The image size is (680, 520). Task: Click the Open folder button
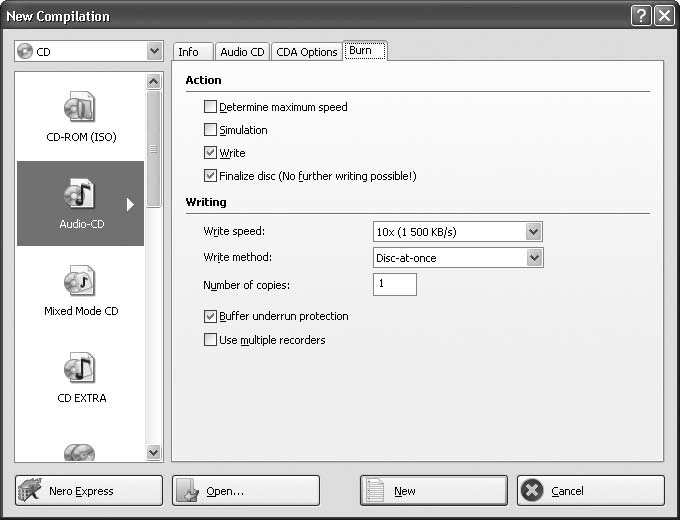[x=246, y=491]
